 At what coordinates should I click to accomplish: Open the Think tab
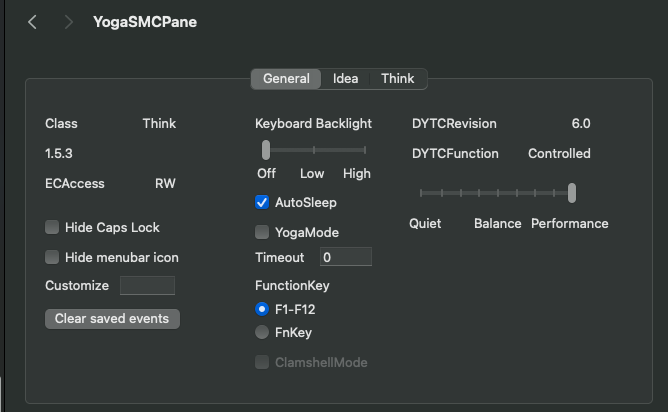click(x=397, y=79)
